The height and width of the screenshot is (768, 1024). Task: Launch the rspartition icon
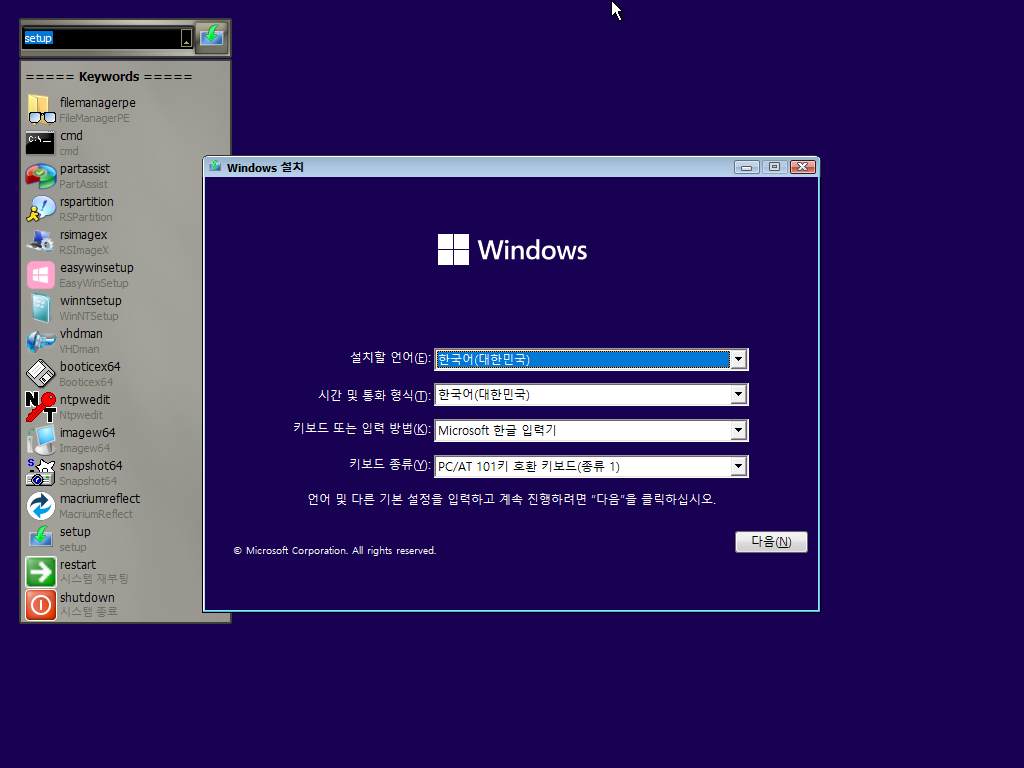pos(40,209)
